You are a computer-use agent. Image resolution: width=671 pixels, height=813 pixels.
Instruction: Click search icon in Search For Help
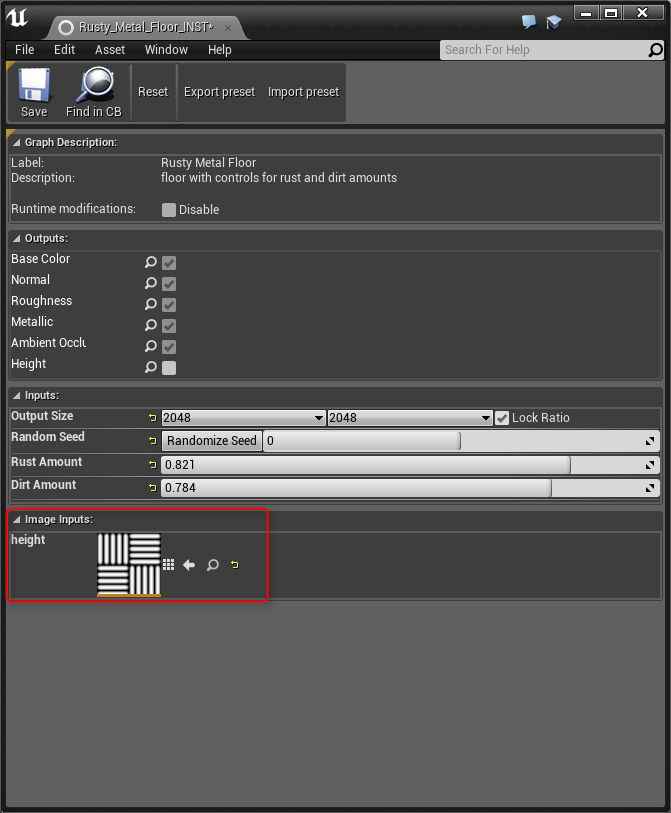pos(656,50)
